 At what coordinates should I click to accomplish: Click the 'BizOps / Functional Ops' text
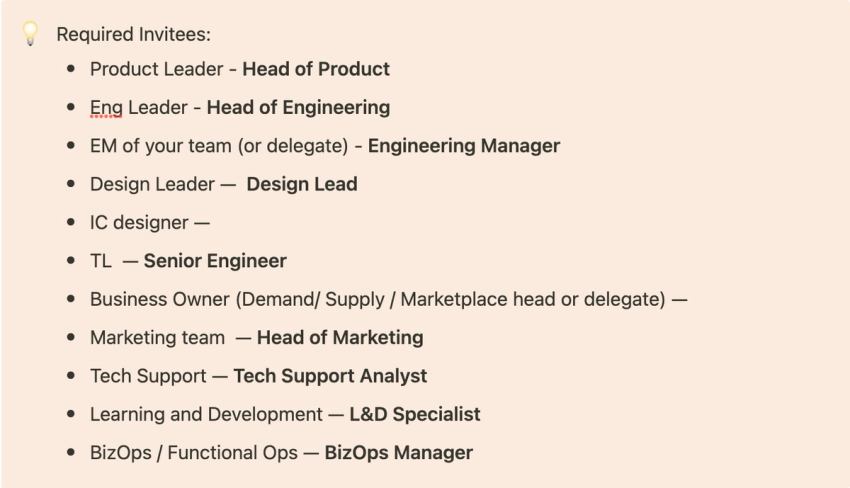(194, 453)
